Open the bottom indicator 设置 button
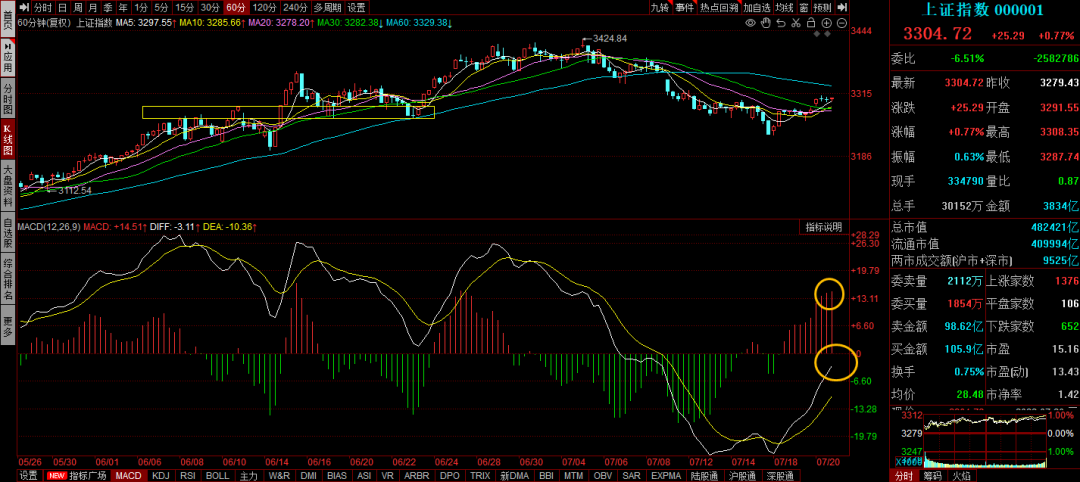This screenshot has width=1080, height=482. tap(28, 475)
